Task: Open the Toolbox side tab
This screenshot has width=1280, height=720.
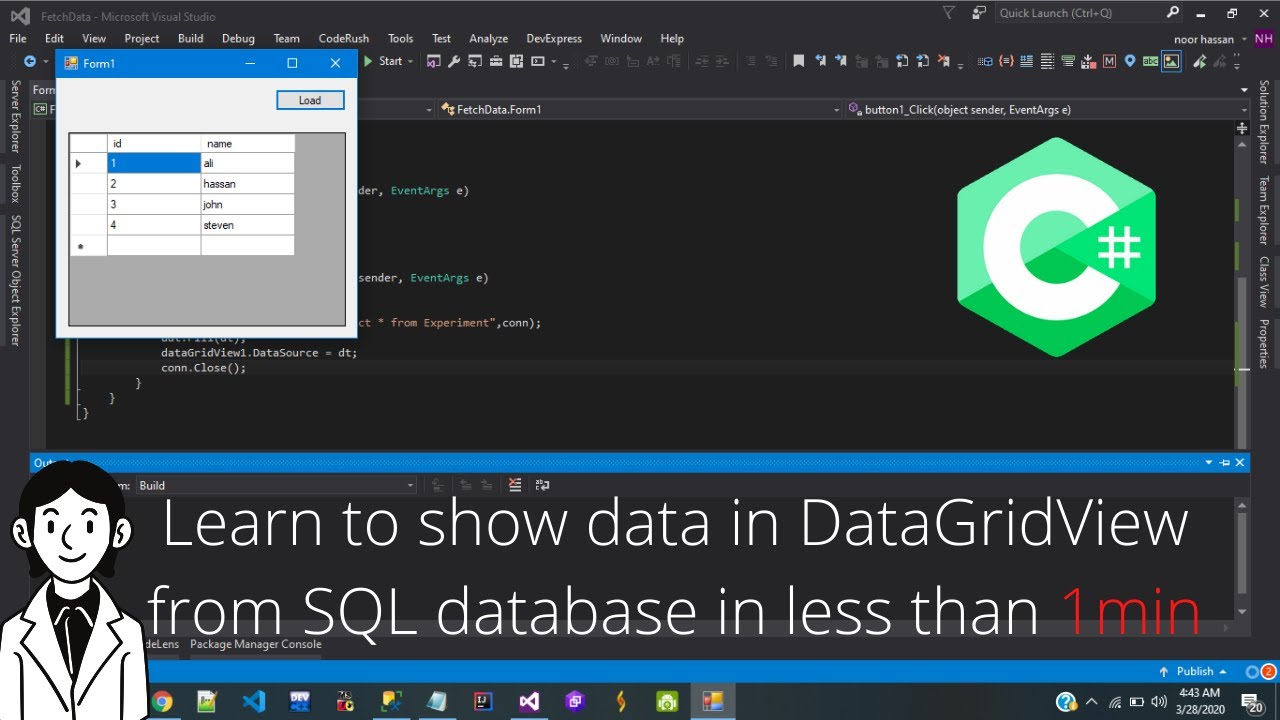Action: (x=15, y=183)
